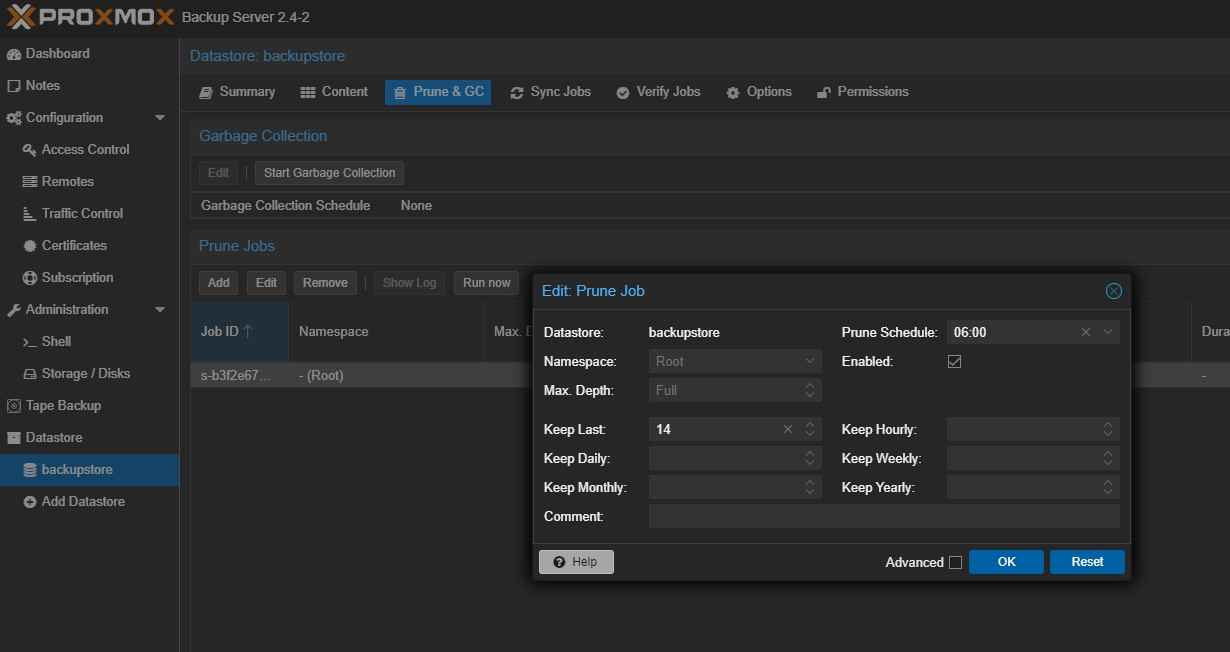Go to Access Control settings
1230x652 pixels.
click(x=85, y=150)
